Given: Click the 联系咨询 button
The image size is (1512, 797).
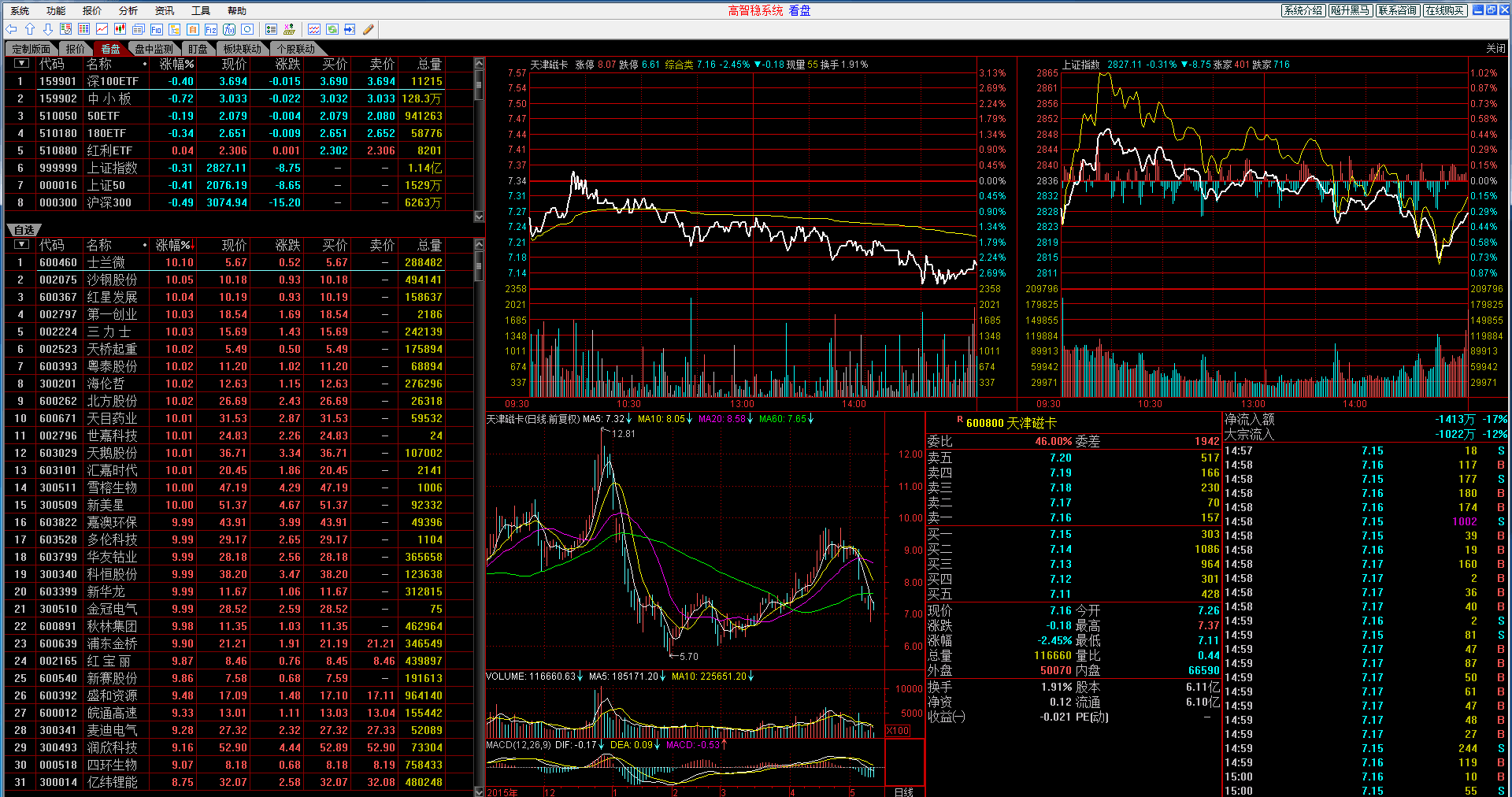Looking at the screenshot, I should (1398, 10).
